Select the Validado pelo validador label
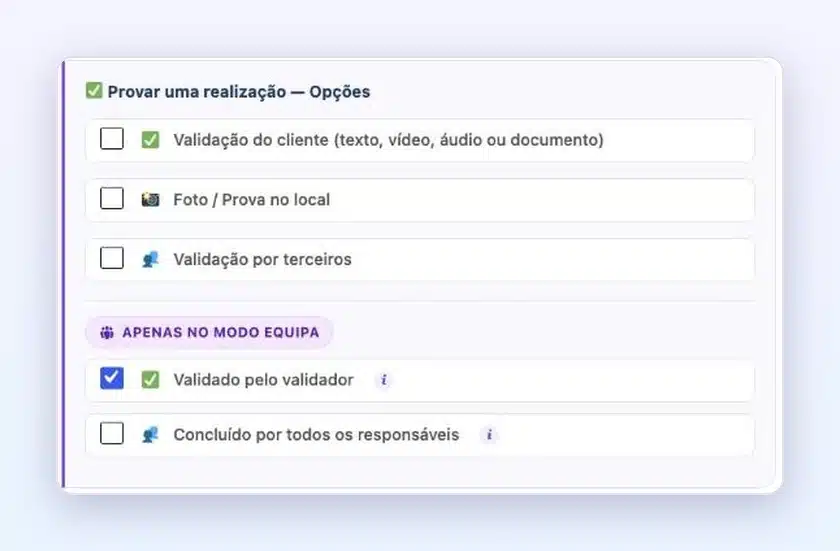 point(264,380)
